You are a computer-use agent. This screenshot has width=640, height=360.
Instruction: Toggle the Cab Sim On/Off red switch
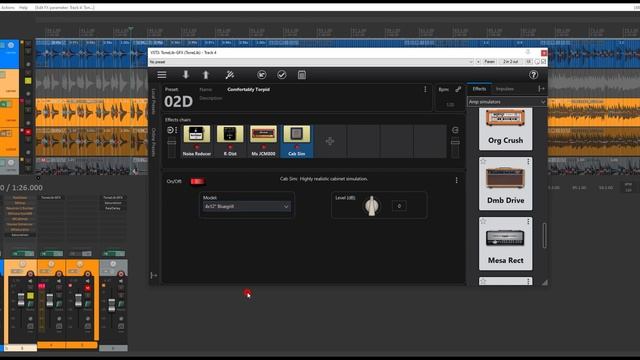click(x=198, y=181)
